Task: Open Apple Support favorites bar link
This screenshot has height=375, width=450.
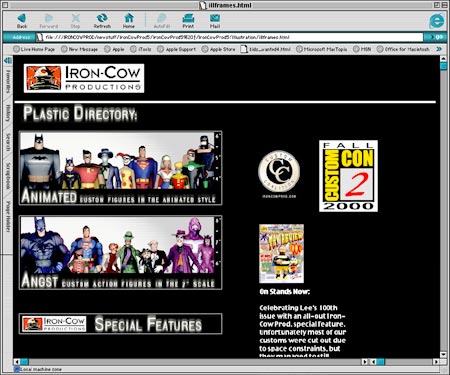Action: coord(177,49)
